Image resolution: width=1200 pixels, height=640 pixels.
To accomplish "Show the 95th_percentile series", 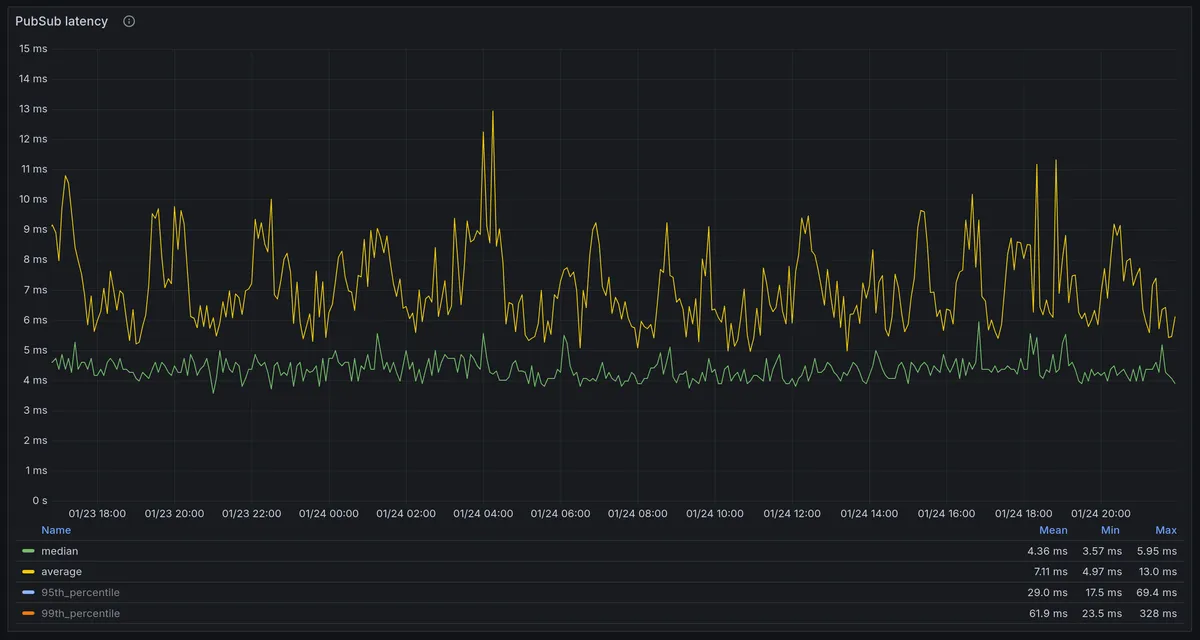I will pos(80,593).
